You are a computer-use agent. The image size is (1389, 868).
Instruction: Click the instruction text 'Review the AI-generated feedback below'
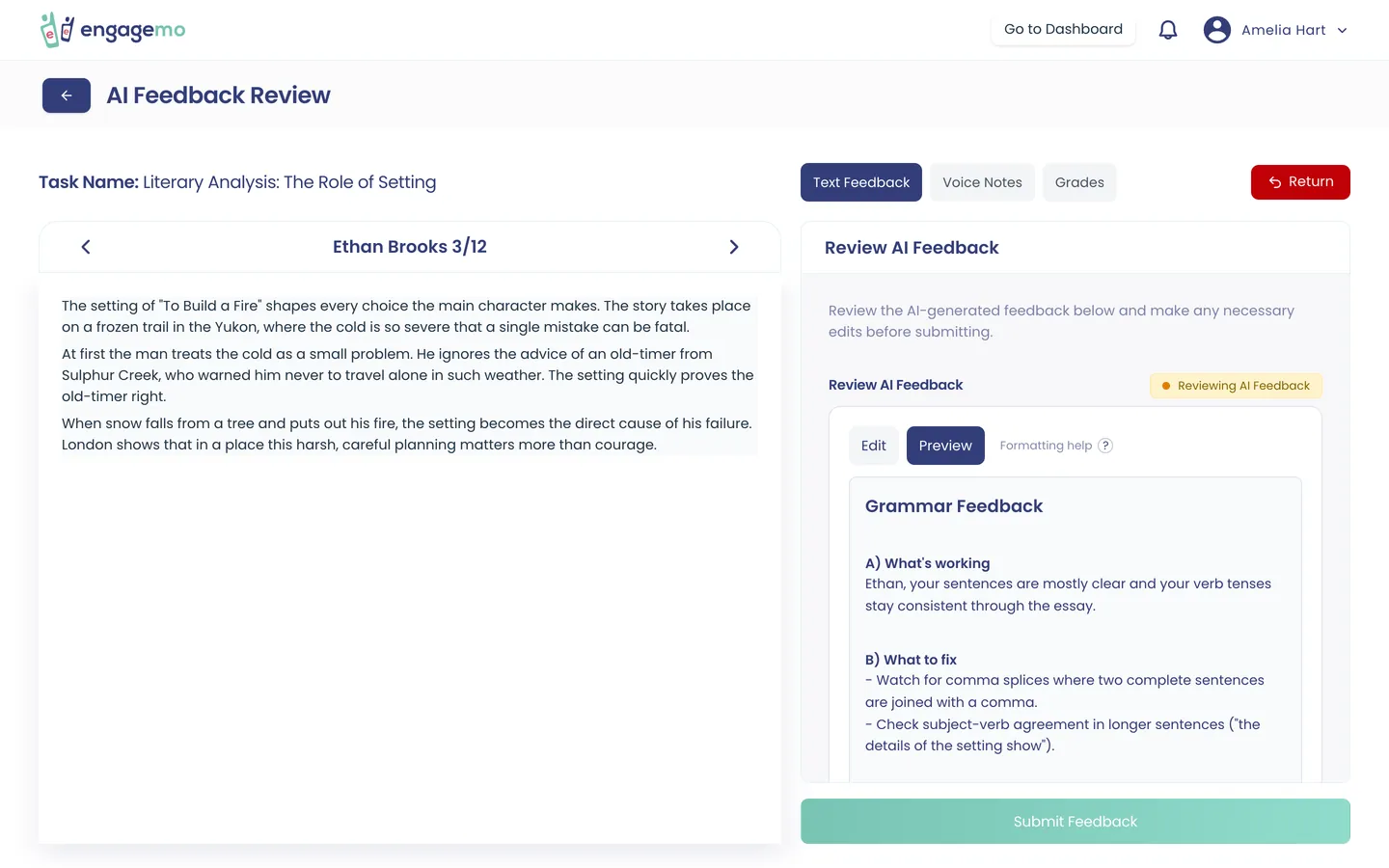pyautogui.click(x=1061, y=321)
